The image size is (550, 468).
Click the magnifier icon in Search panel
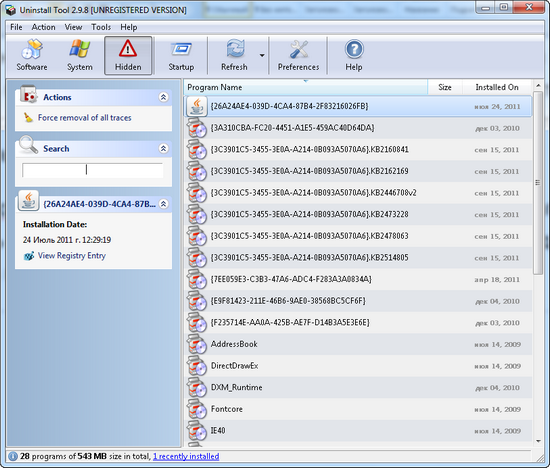coord(28,145)
